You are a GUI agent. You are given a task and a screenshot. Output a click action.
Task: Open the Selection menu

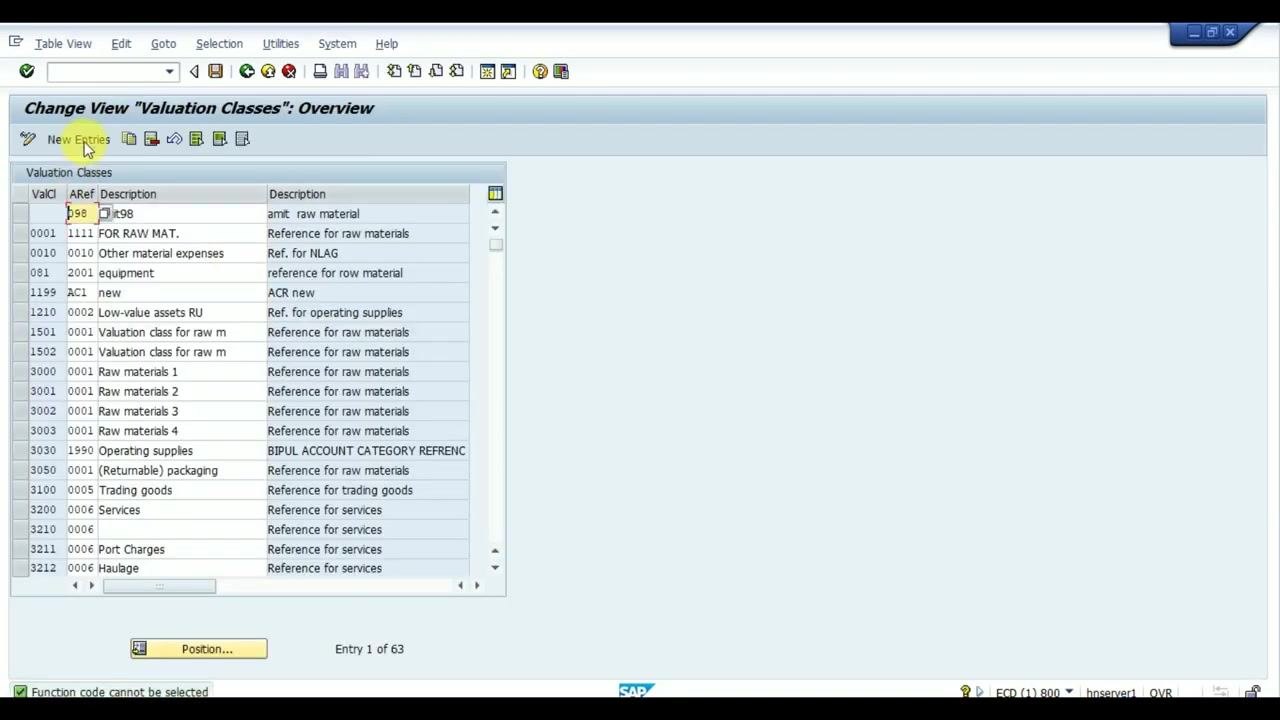coord(219,44)
